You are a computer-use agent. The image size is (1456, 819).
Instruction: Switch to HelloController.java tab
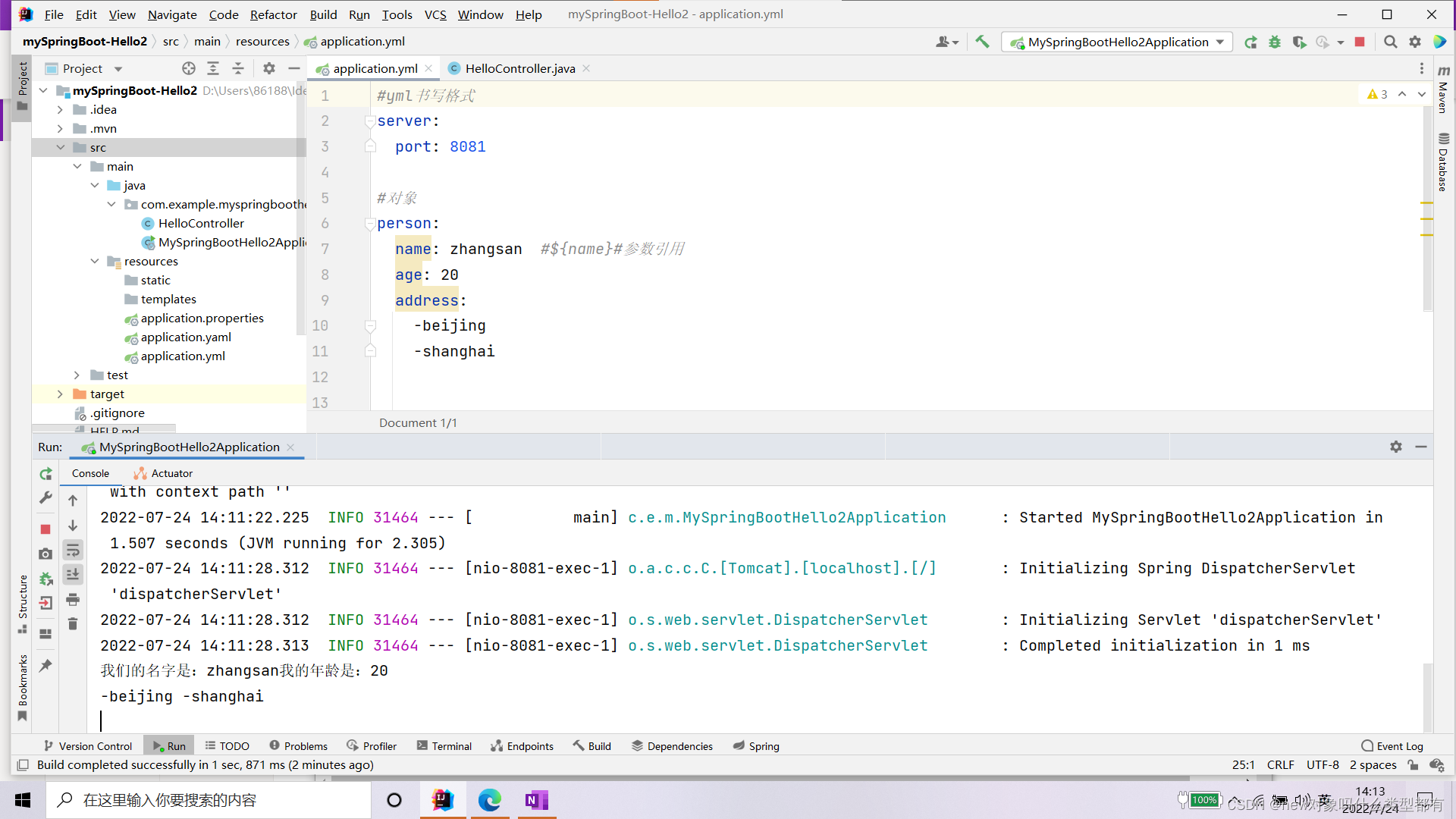point(520,68)
